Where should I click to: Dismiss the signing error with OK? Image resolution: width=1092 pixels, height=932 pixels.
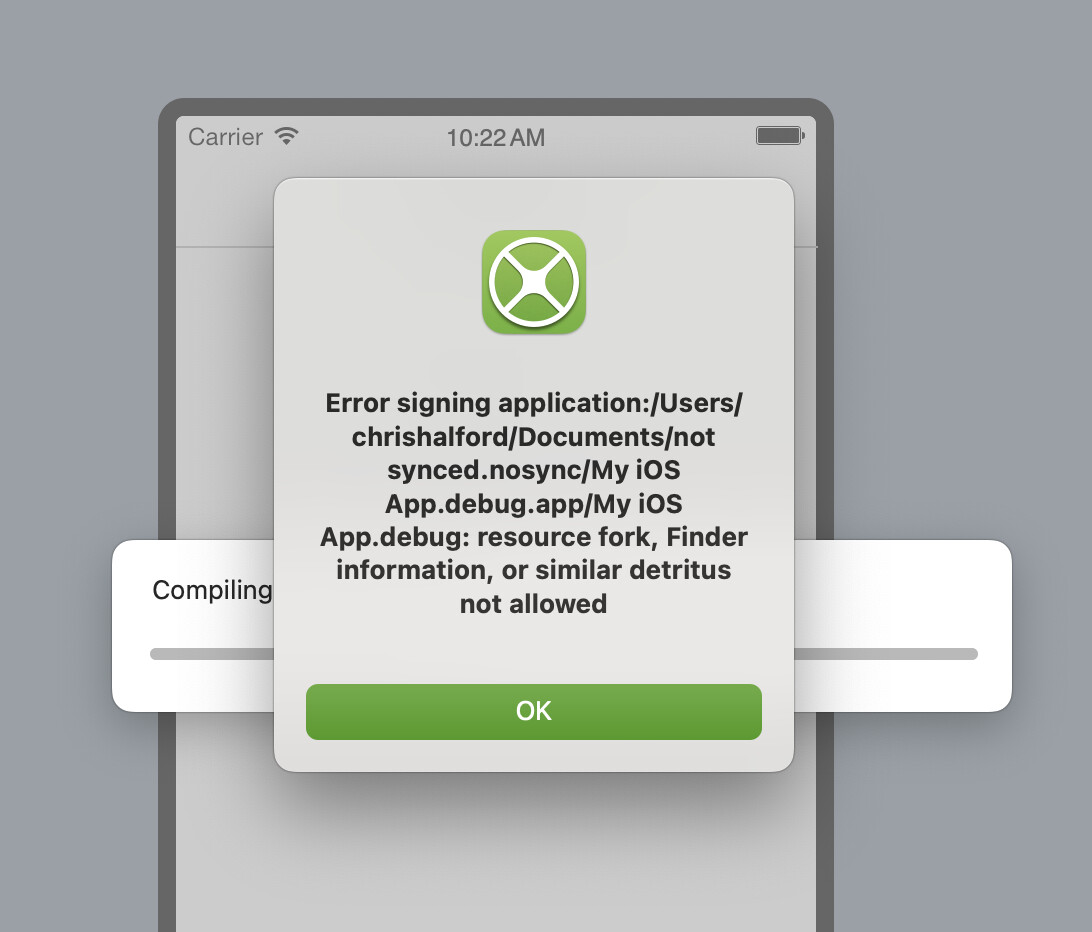pyautogui.click(x=533, y=711)
